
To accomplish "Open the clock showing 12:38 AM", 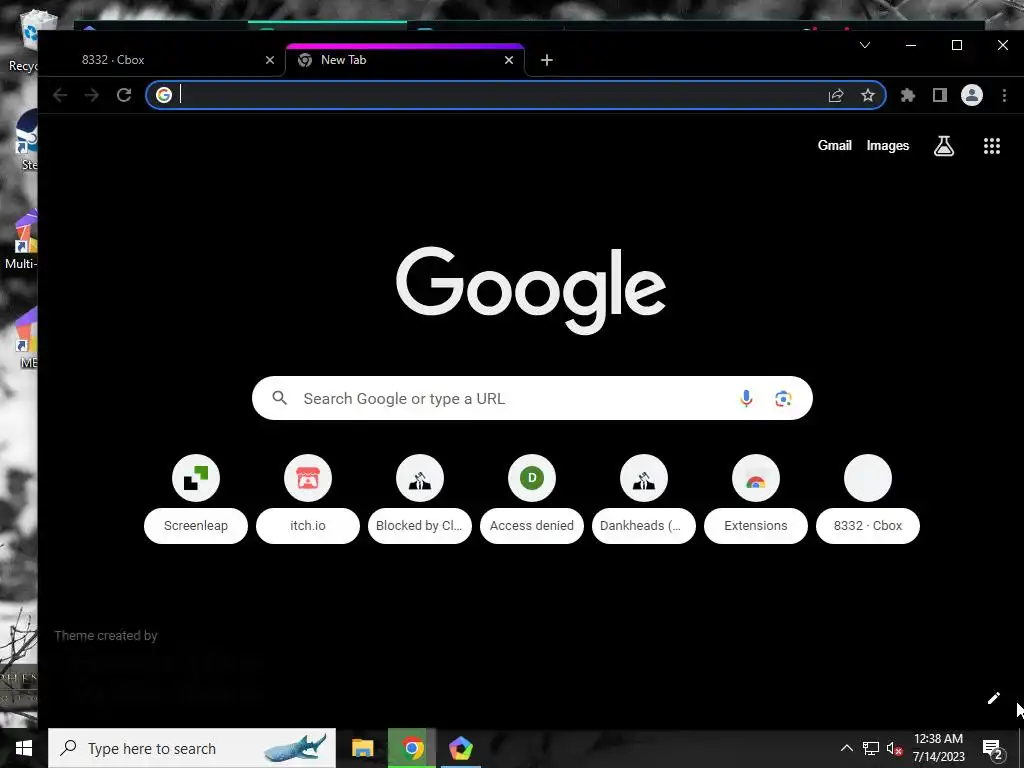I will coord(938,748).
